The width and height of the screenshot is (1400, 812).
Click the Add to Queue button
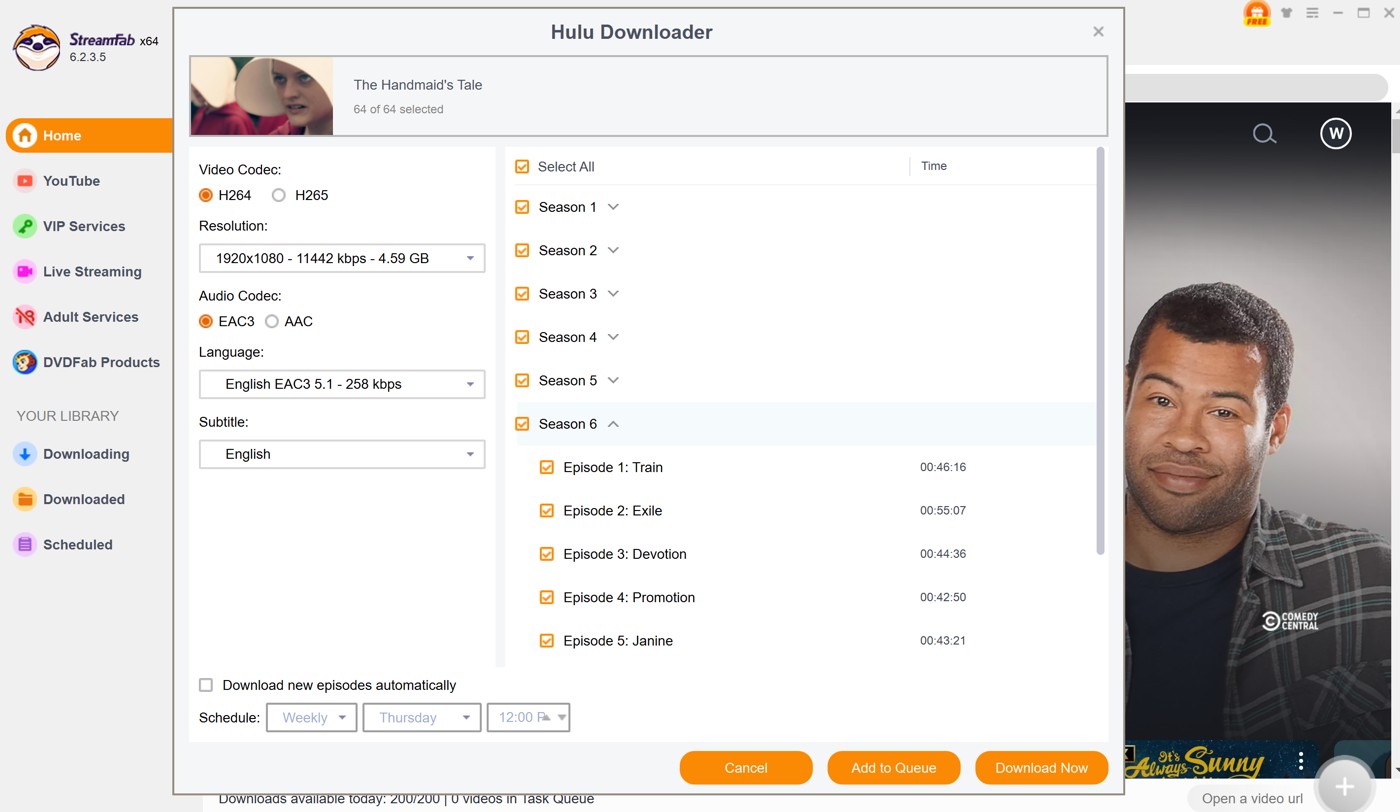point(894,768)
